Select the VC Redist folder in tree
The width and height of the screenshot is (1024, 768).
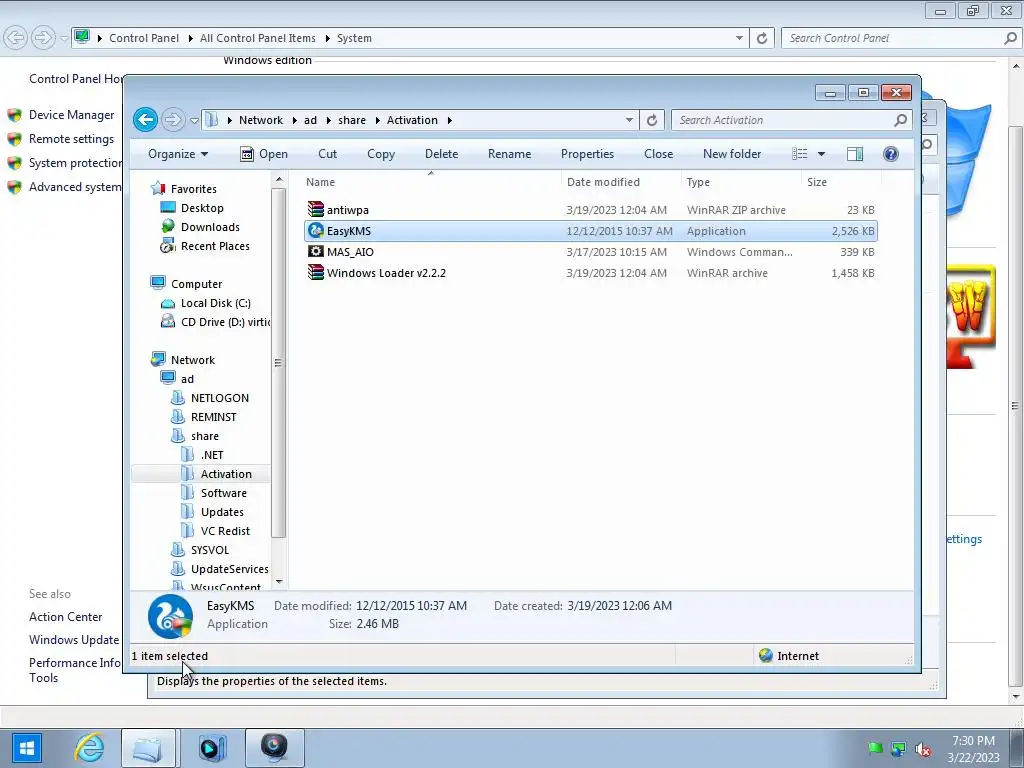pyautogui.click(x=225, y=531)
